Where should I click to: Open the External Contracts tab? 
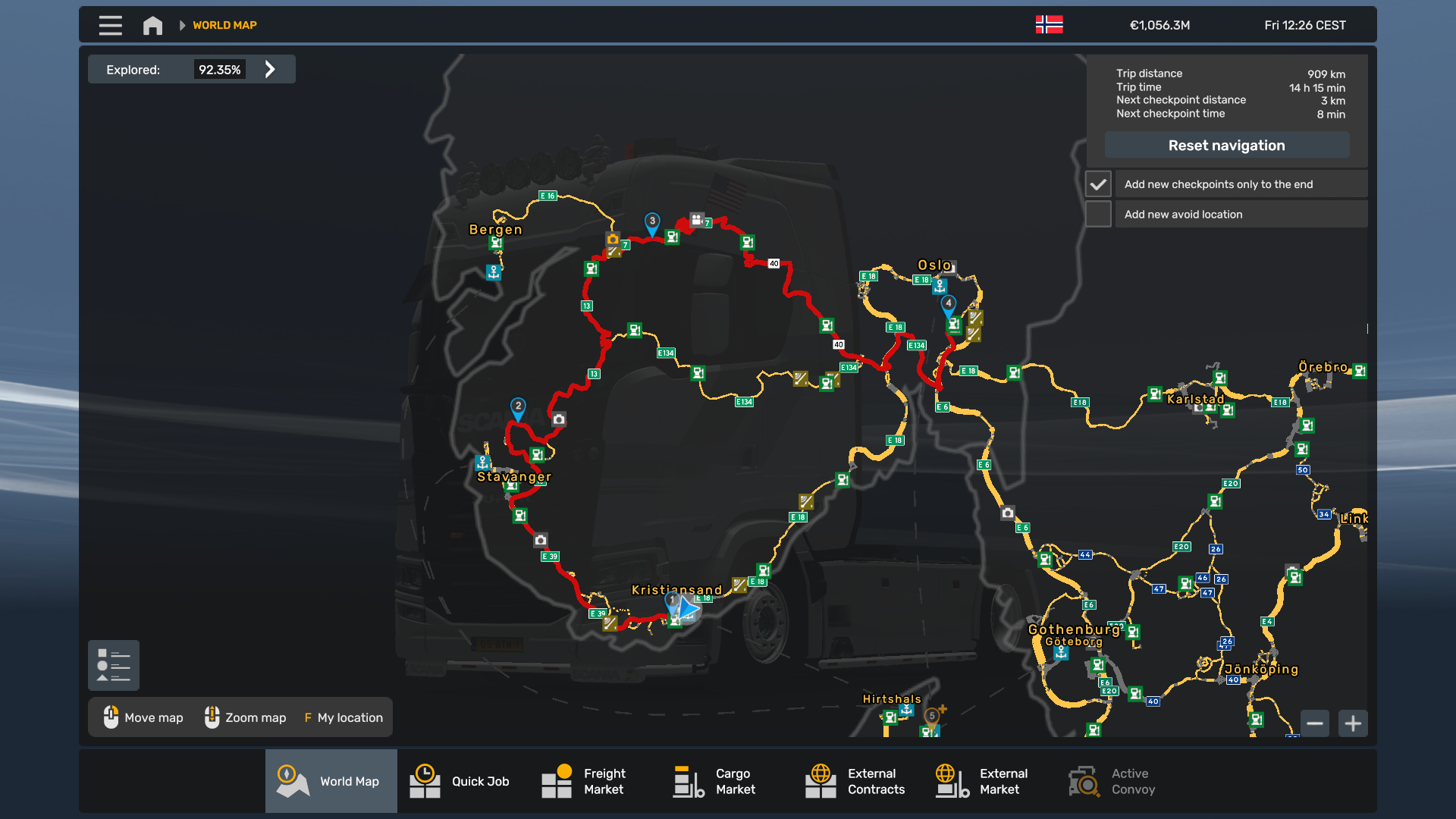coord(858,781)
